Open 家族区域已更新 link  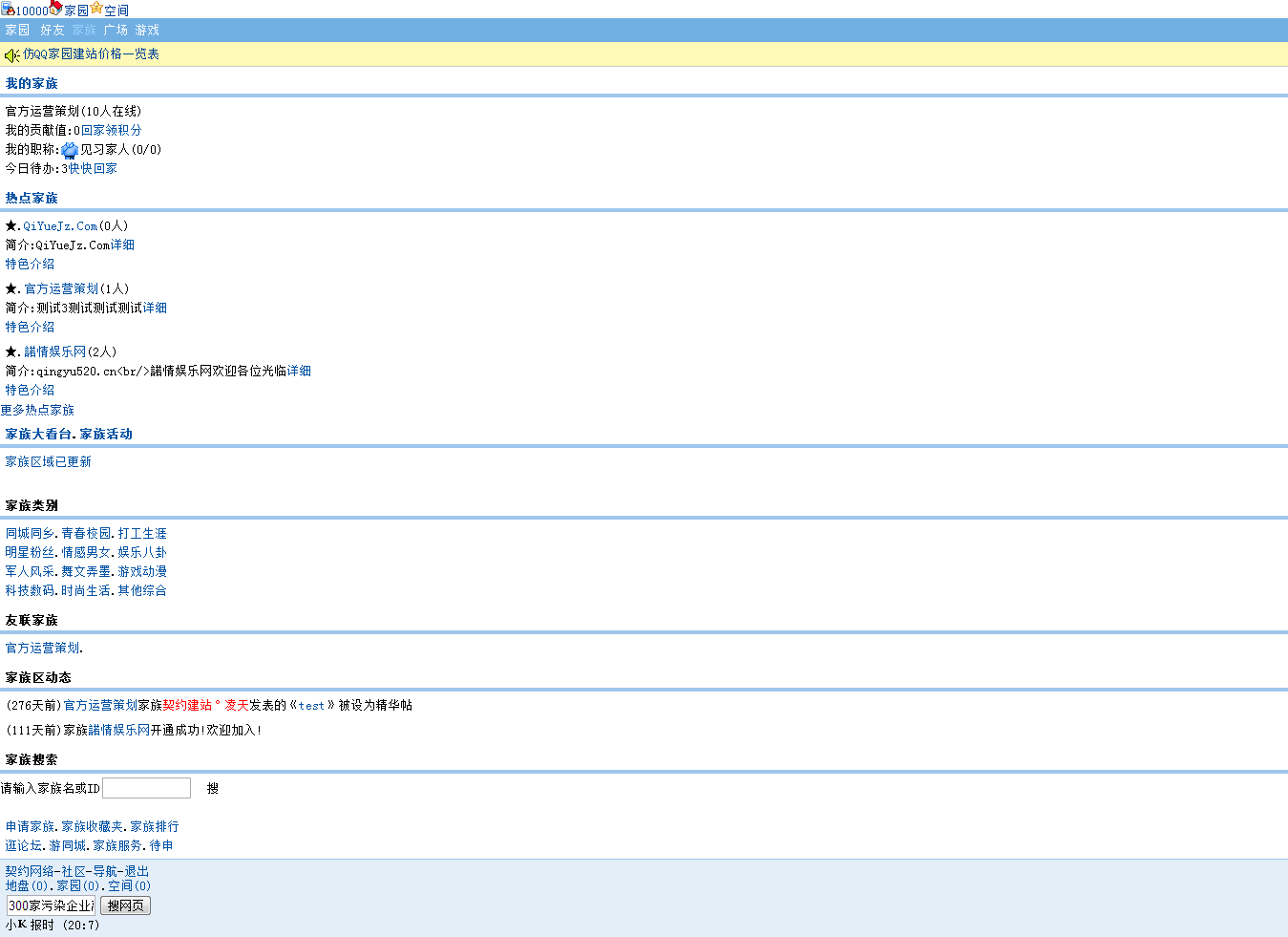click(x=49, y=462)
